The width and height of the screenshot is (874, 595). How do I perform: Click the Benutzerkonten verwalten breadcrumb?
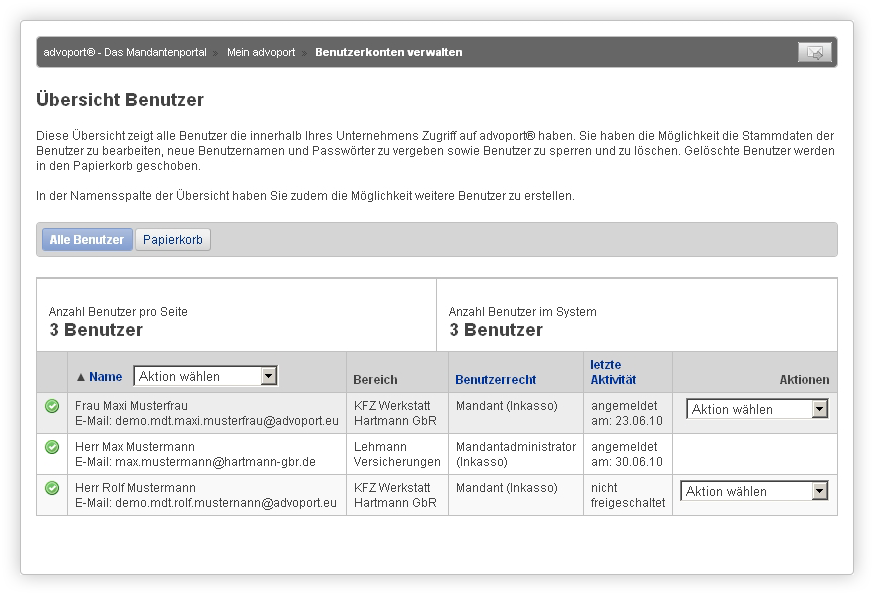pos(389,52)
